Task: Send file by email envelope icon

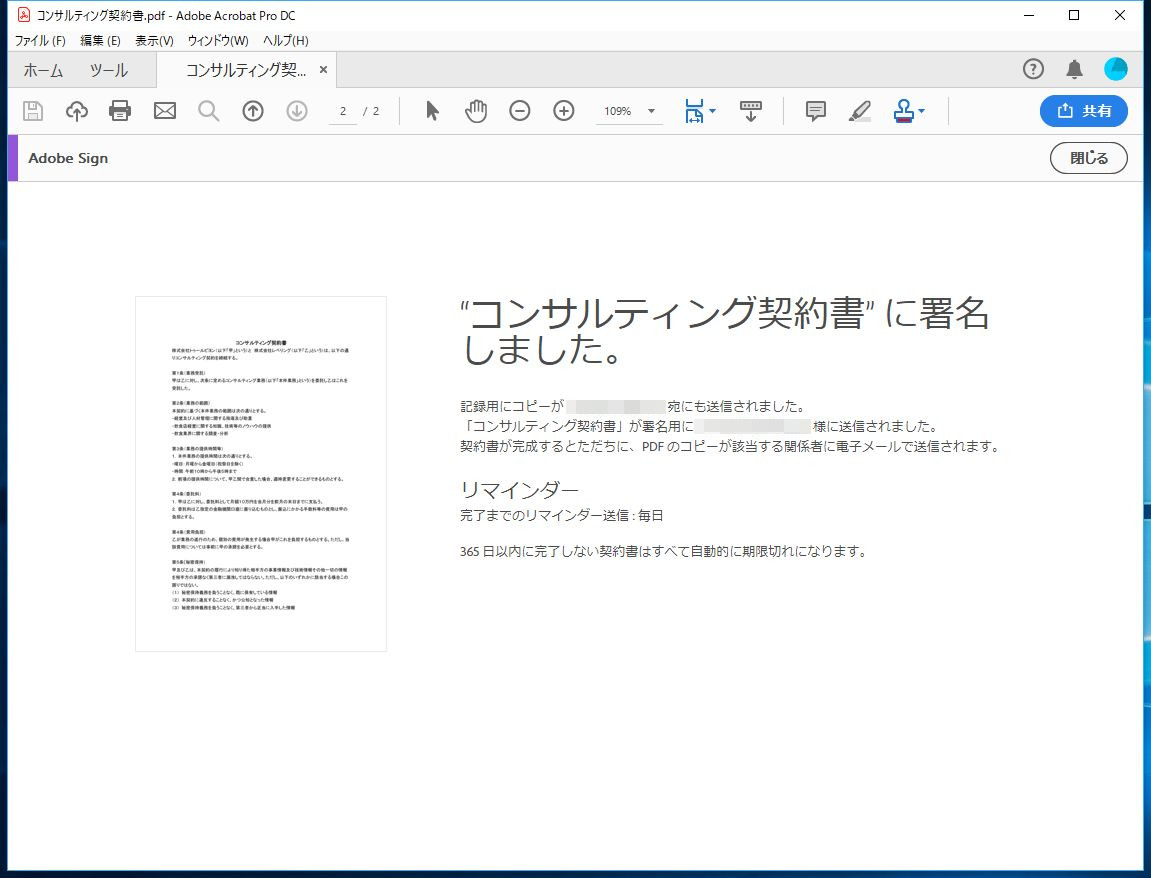Action: [x=165, y=111]
